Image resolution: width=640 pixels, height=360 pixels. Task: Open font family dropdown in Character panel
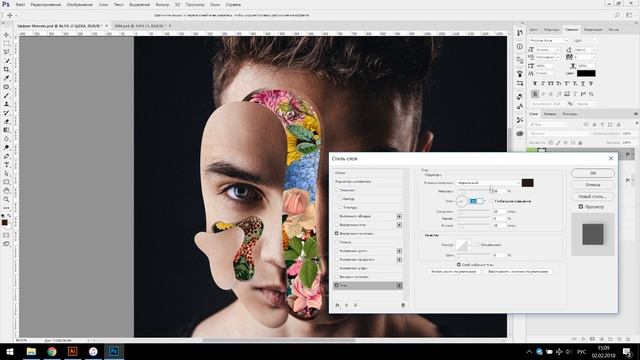click(549, 41)
